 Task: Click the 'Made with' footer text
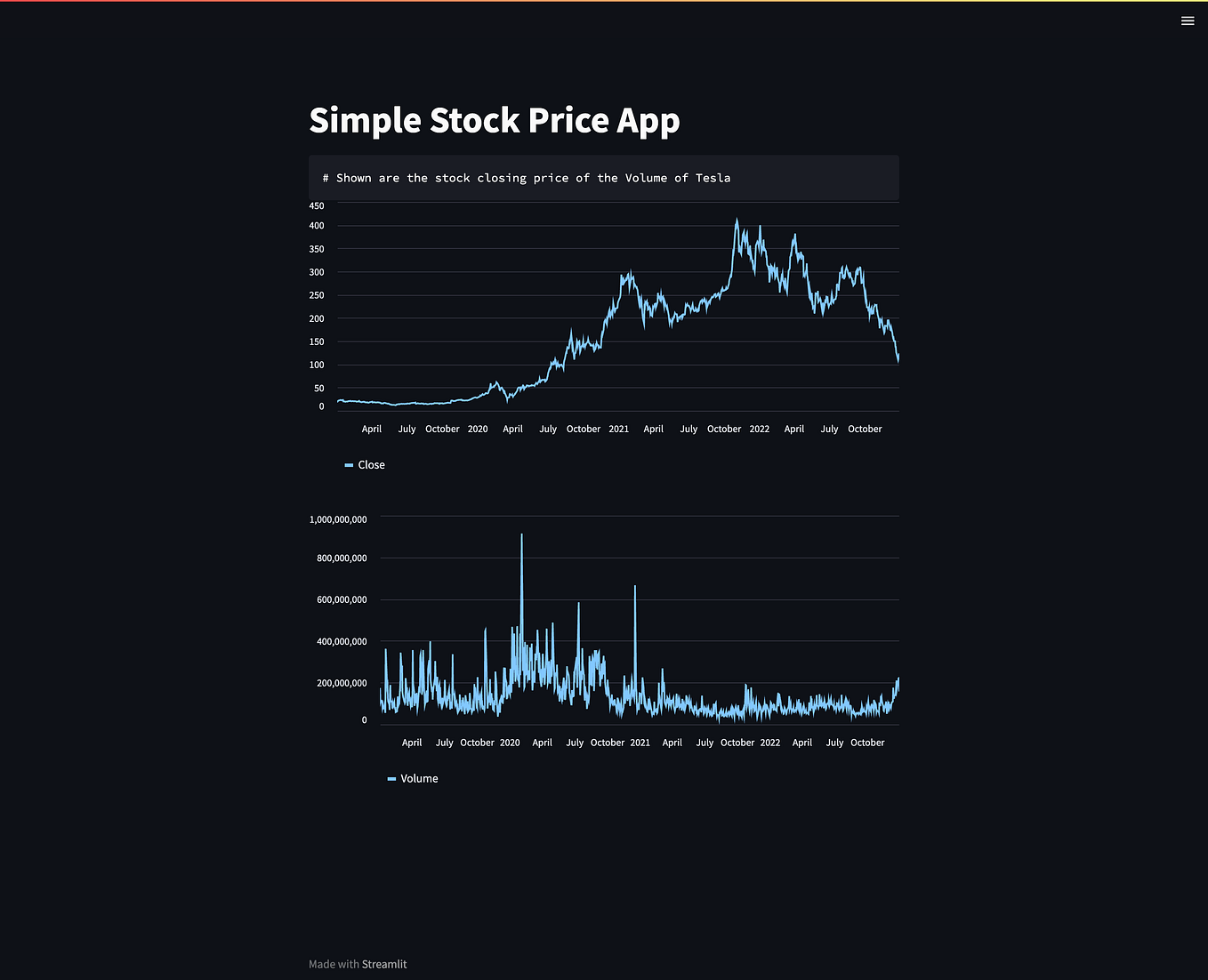click(x=334, y=964)
